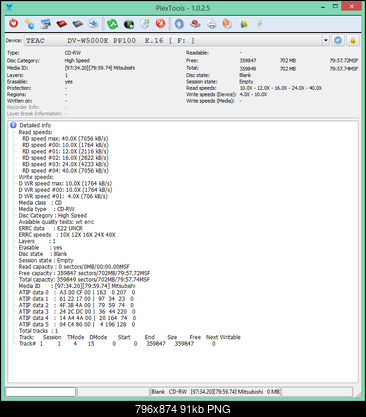
Task: Select 'Media type : CD-RW' row
Action: point(47,209)
